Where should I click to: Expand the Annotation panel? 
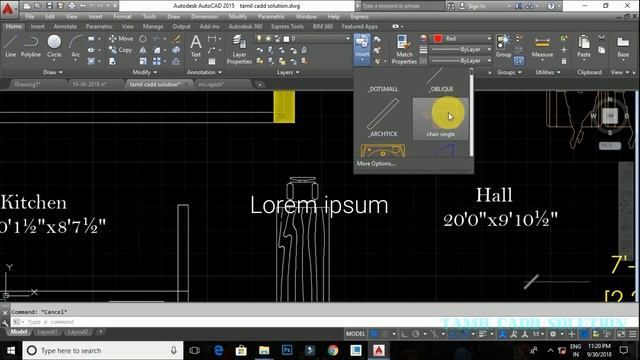coord(204,72)
